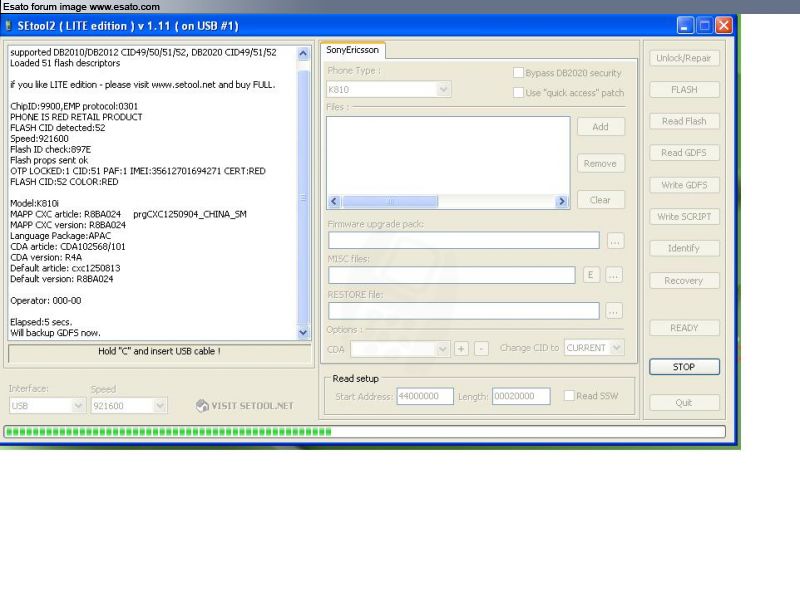Viewport: 800px width, 606px height.
Task: Click the E button beside MISC files
Action: [x=591, y=275]
